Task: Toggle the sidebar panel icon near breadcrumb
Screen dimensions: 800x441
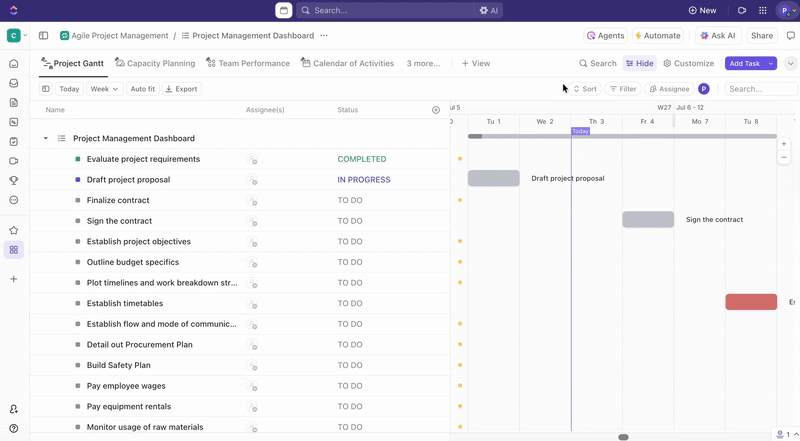Action: pyautogui.click(x=43, y=35)
